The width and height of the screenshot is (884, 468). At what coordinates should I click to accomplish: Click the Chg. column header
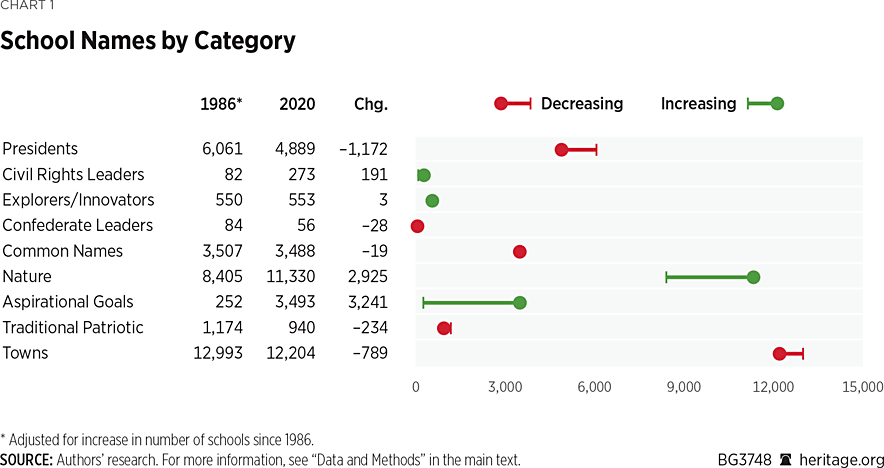(370, 104)
